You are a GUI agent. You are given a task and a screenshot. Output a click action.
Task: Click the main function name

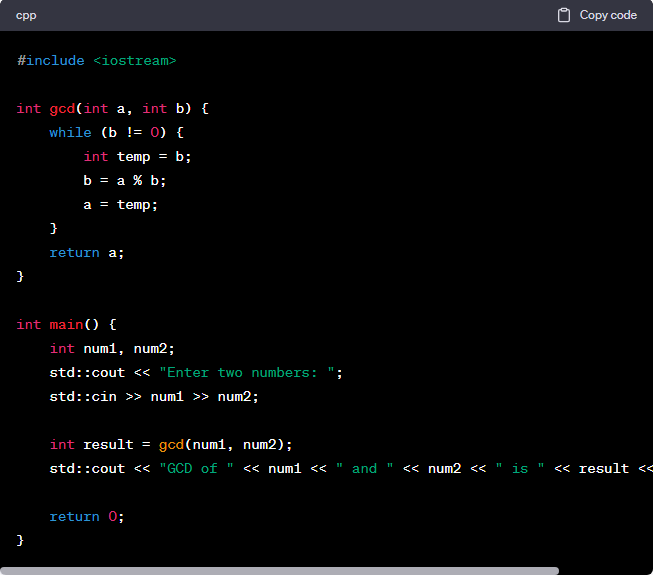pos(66,325)
